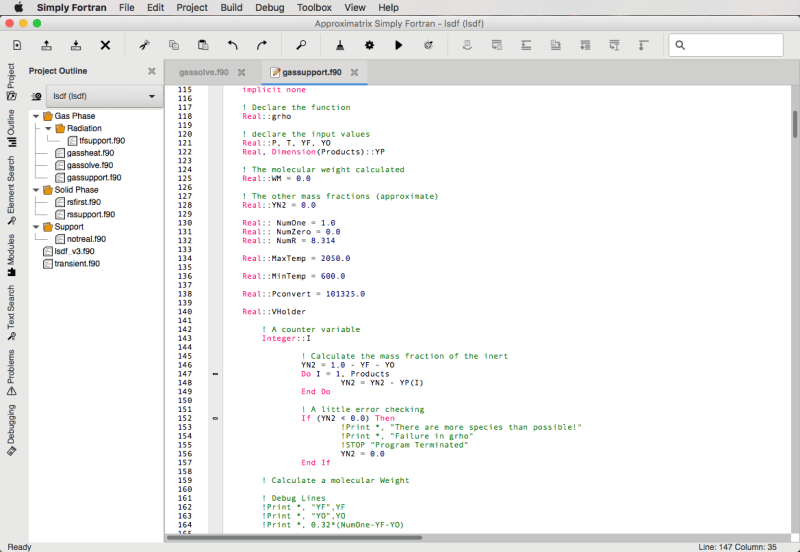Viewport: 800px width, 552px height.
Task: Redo the last undone edit
Action: pos(262,45)
